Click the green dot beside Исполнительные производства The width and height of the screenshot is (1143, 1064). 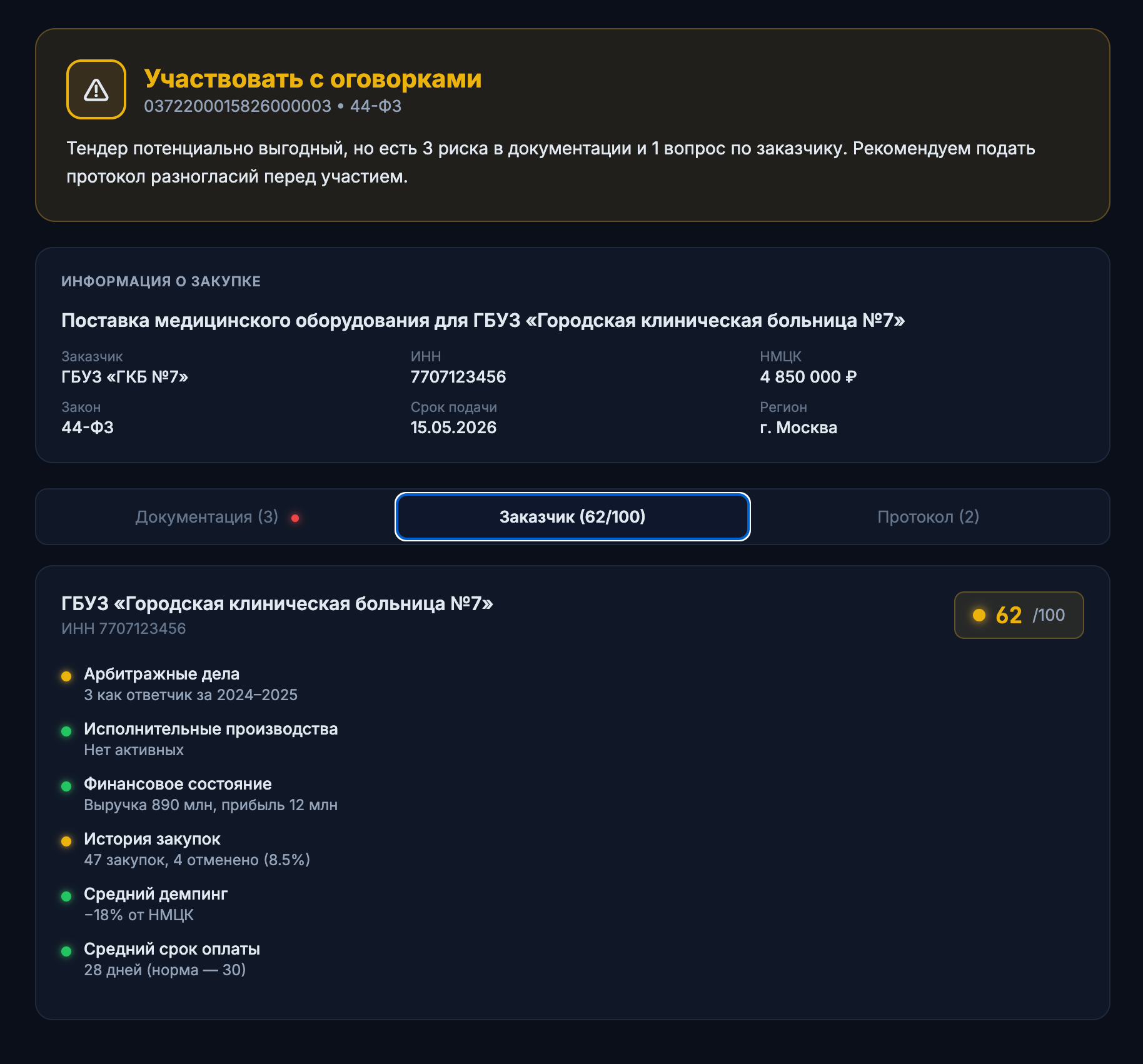pyautogui.click(x=66, y=731)
